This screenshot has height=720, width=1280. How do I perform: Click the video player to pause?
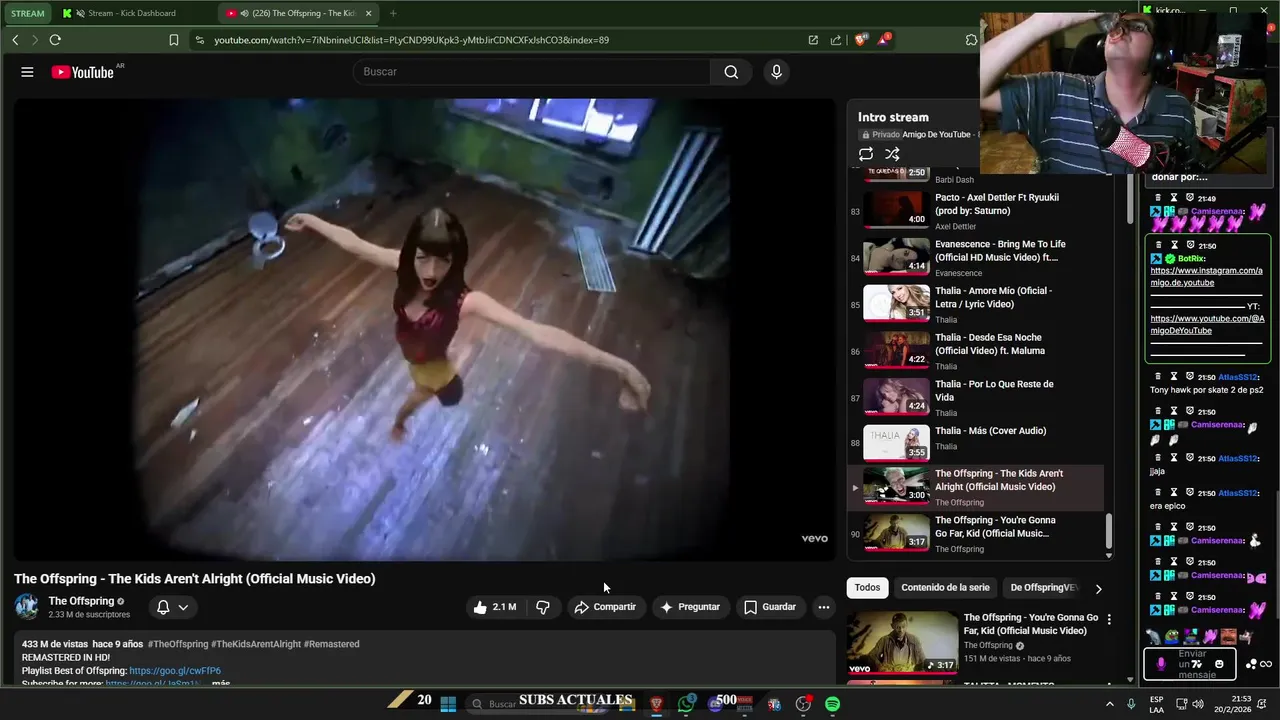(x=424, y=330)
